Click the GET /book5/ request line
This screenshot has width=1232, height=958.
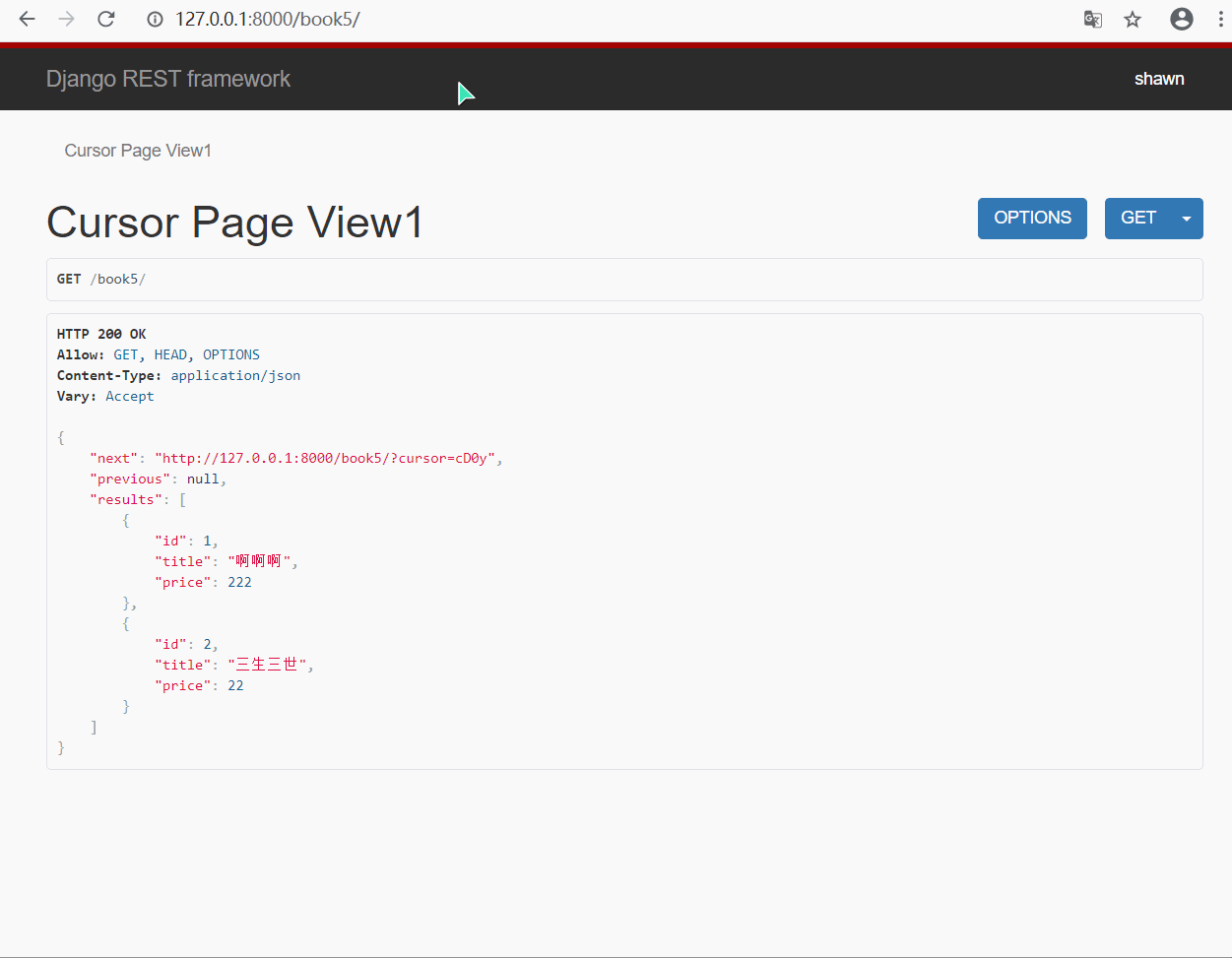pyautogui.click(x=101, y=280)
